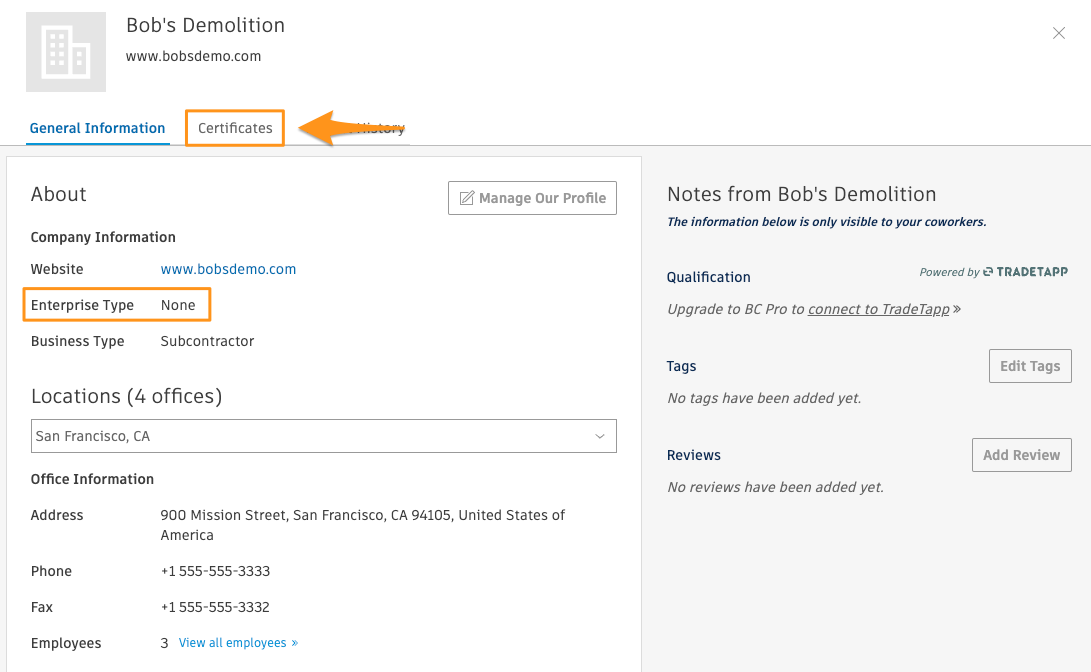Image resolution: width=1091 pixels, height=672 pixels.
Task: Select the General Information tab
Action: (97, 128)
